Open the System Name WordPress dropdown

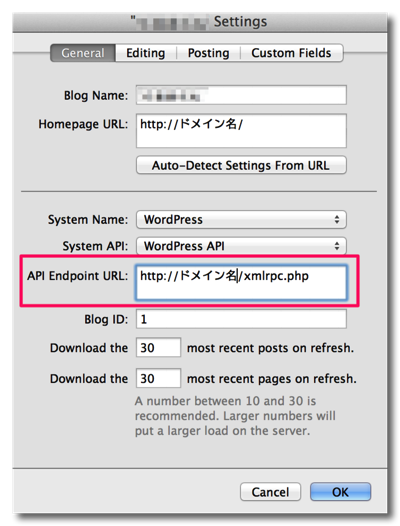[241, 220]
